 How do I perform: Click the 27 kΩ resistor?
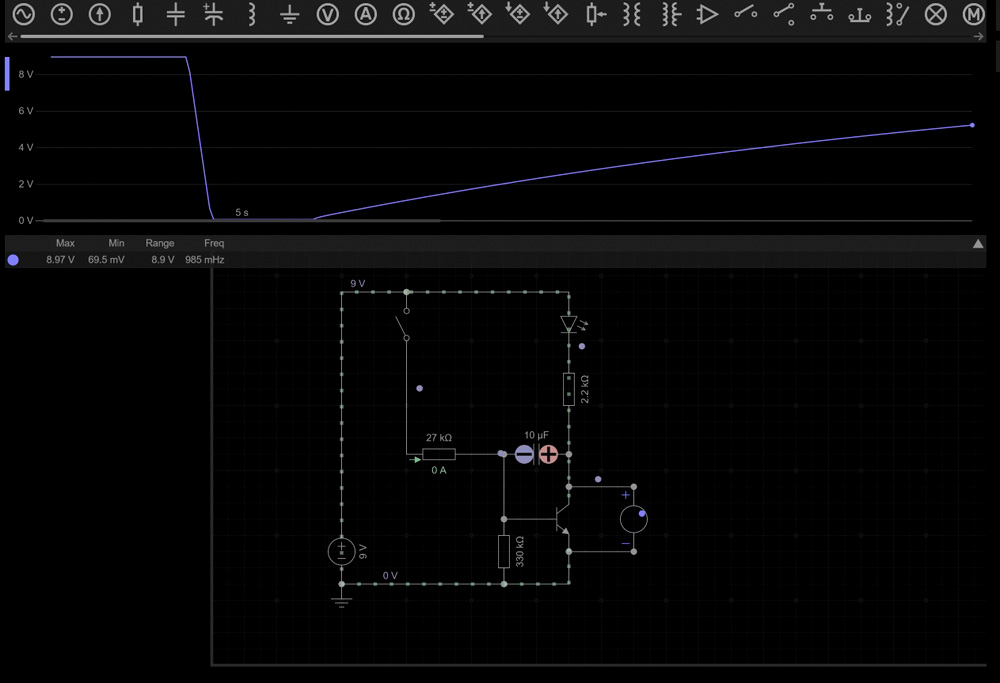click(x=438, y=455)
